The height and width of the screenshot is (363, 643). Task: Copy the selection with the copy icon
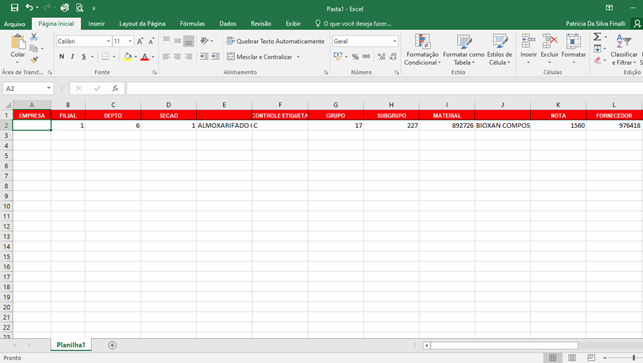point(34,48)
